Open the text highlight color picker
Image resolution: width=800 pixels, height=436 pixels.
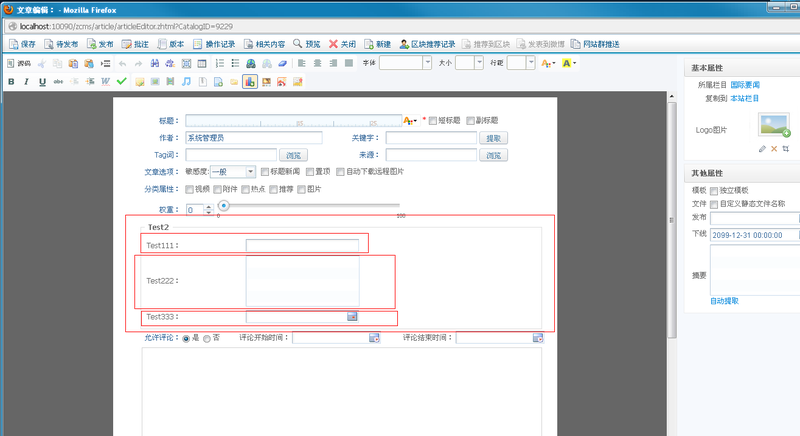point(569,63)
